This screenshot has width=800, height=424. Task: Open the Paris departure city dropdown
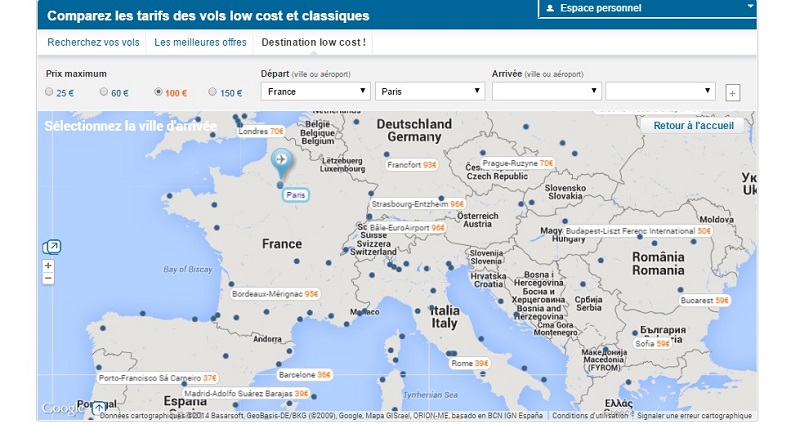click(x=430, y=91)
